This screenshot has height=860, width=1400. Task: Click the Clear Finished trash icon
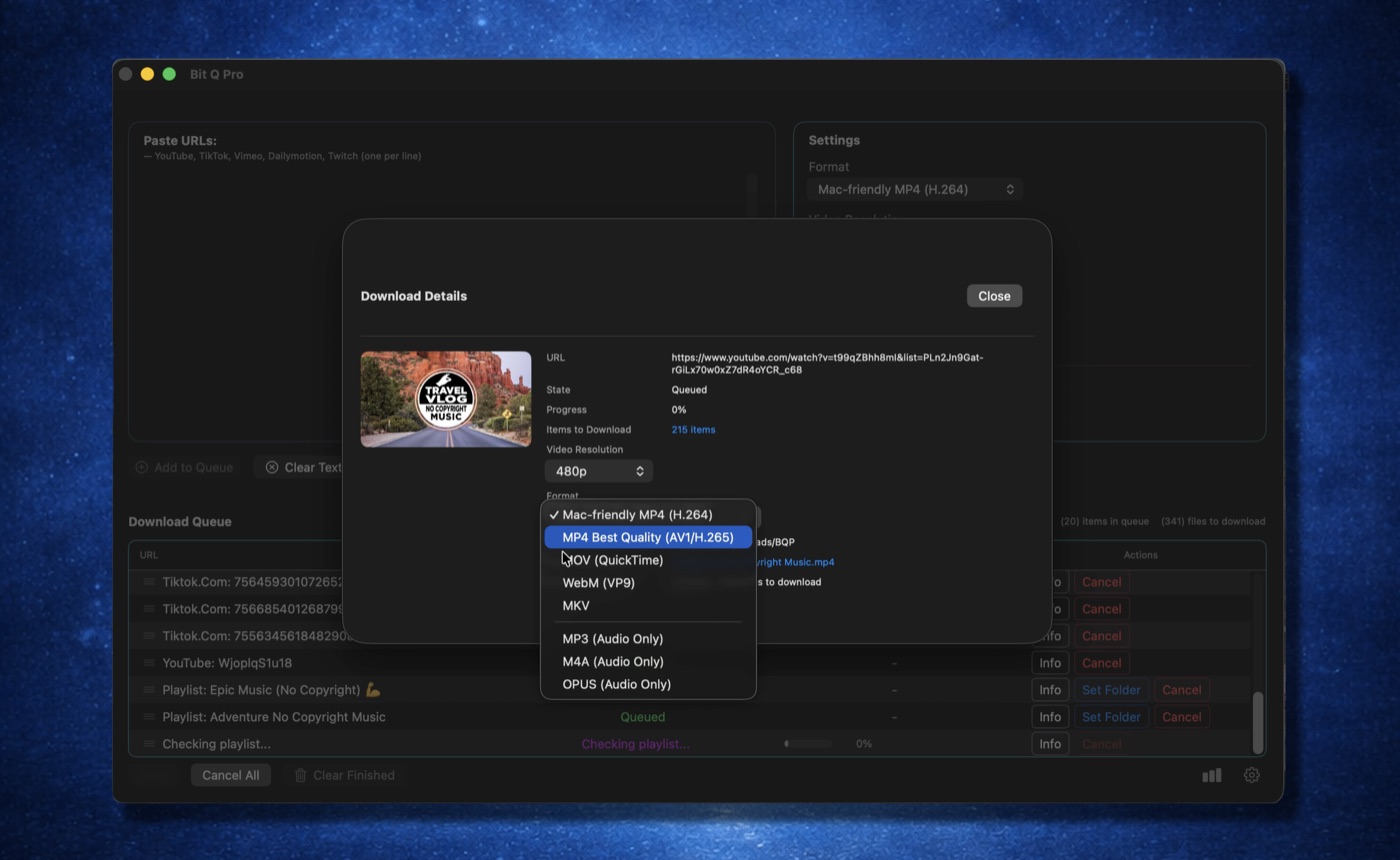point(300,775)
